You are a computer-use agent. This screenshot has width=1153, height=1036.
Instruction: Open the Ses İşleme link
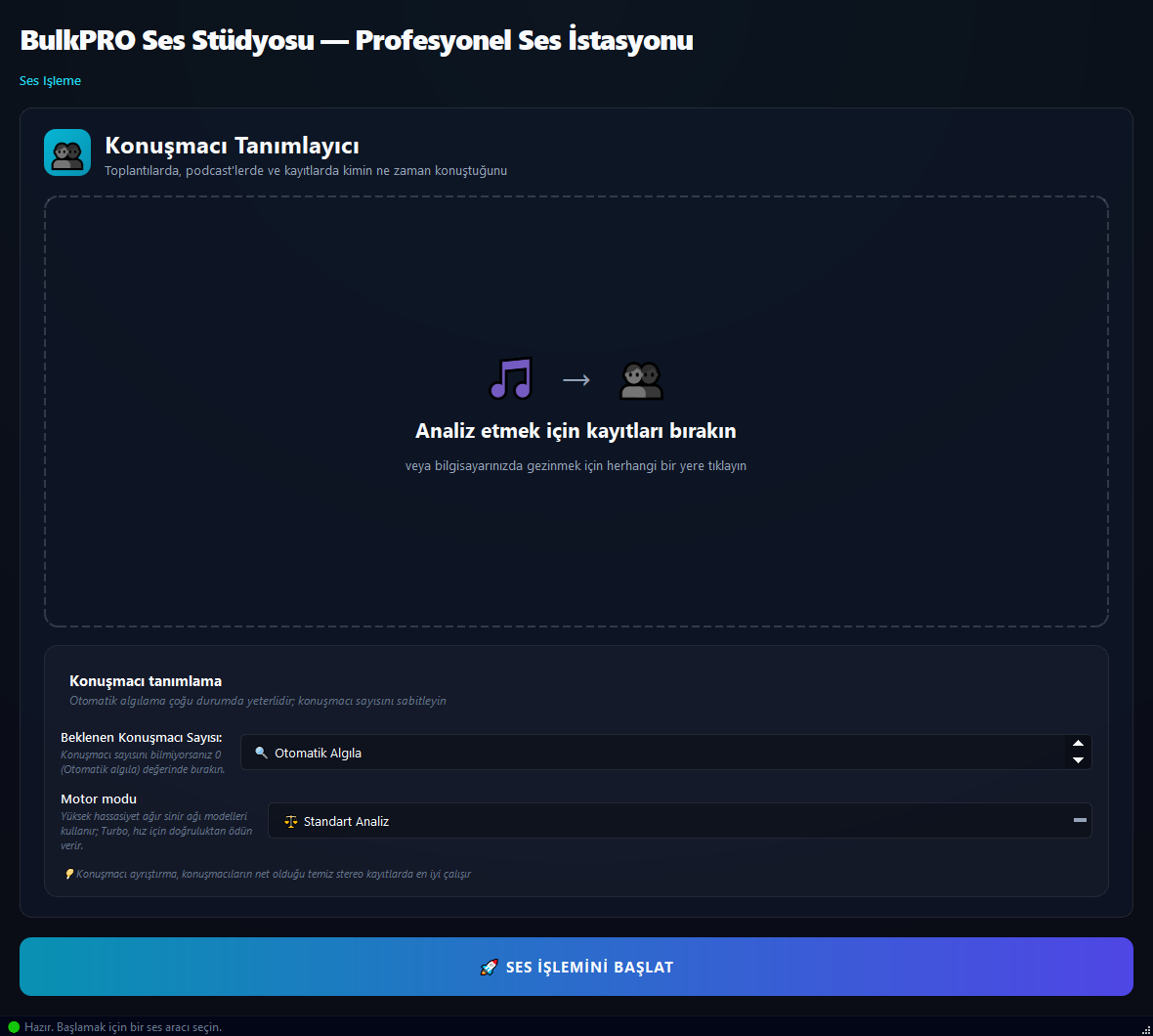tap(50, 81)
